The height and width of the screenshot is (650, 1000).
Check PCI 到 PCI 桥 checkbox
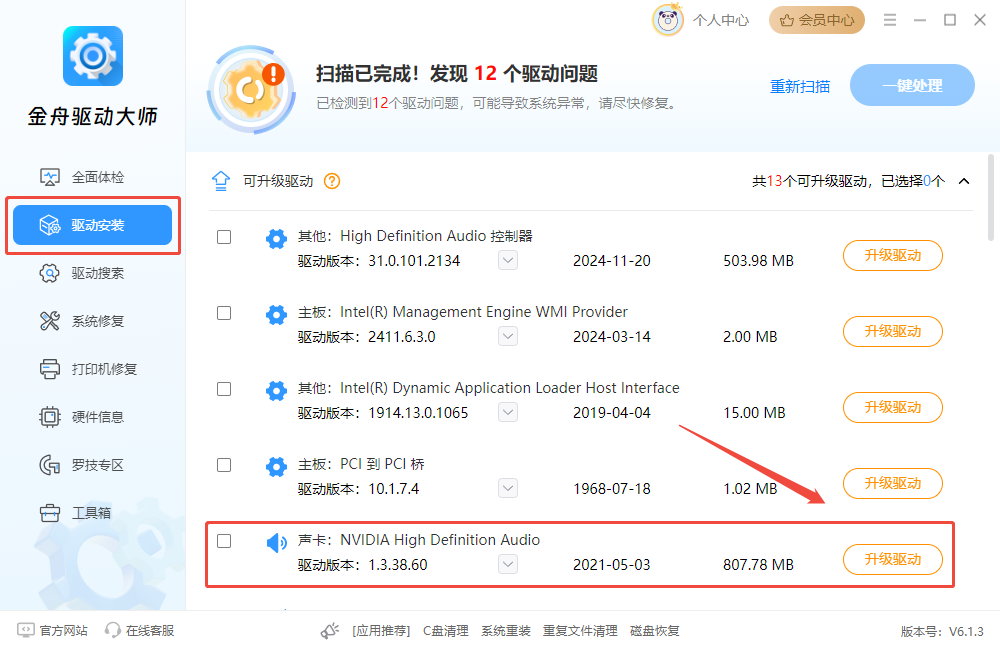[x=224, y=465]
